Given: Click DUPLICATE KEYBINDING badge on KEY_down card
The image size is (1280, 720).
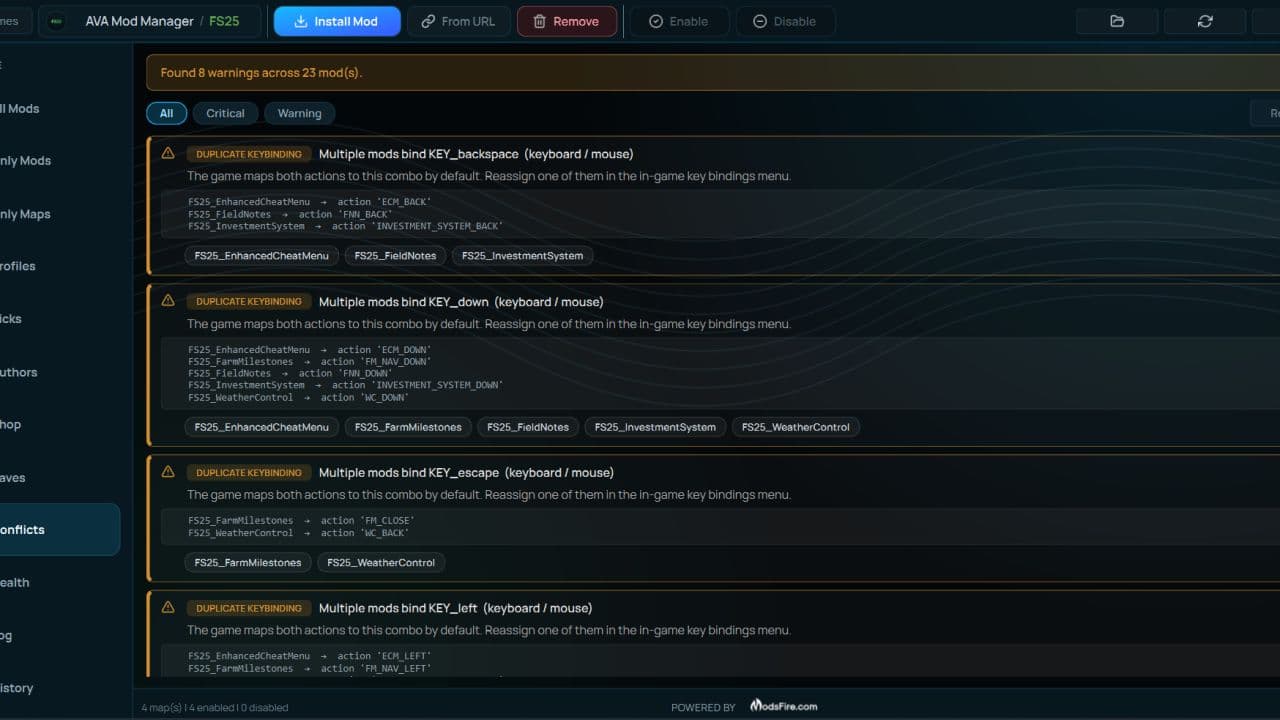Looking at the screenshot, I should (x=249, y=302).
